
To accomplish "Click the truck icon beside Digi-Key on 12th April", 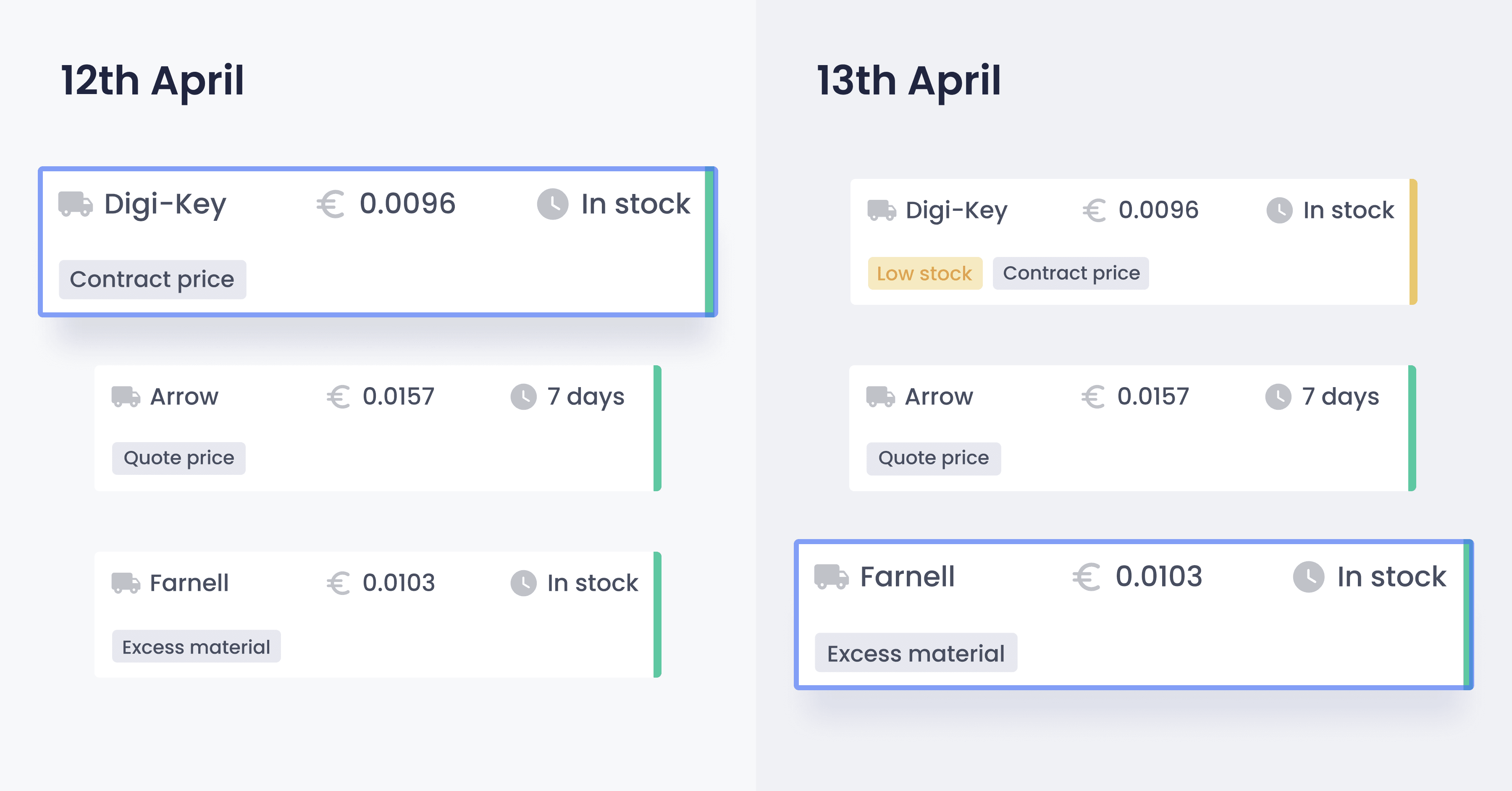I will (75, 204).
